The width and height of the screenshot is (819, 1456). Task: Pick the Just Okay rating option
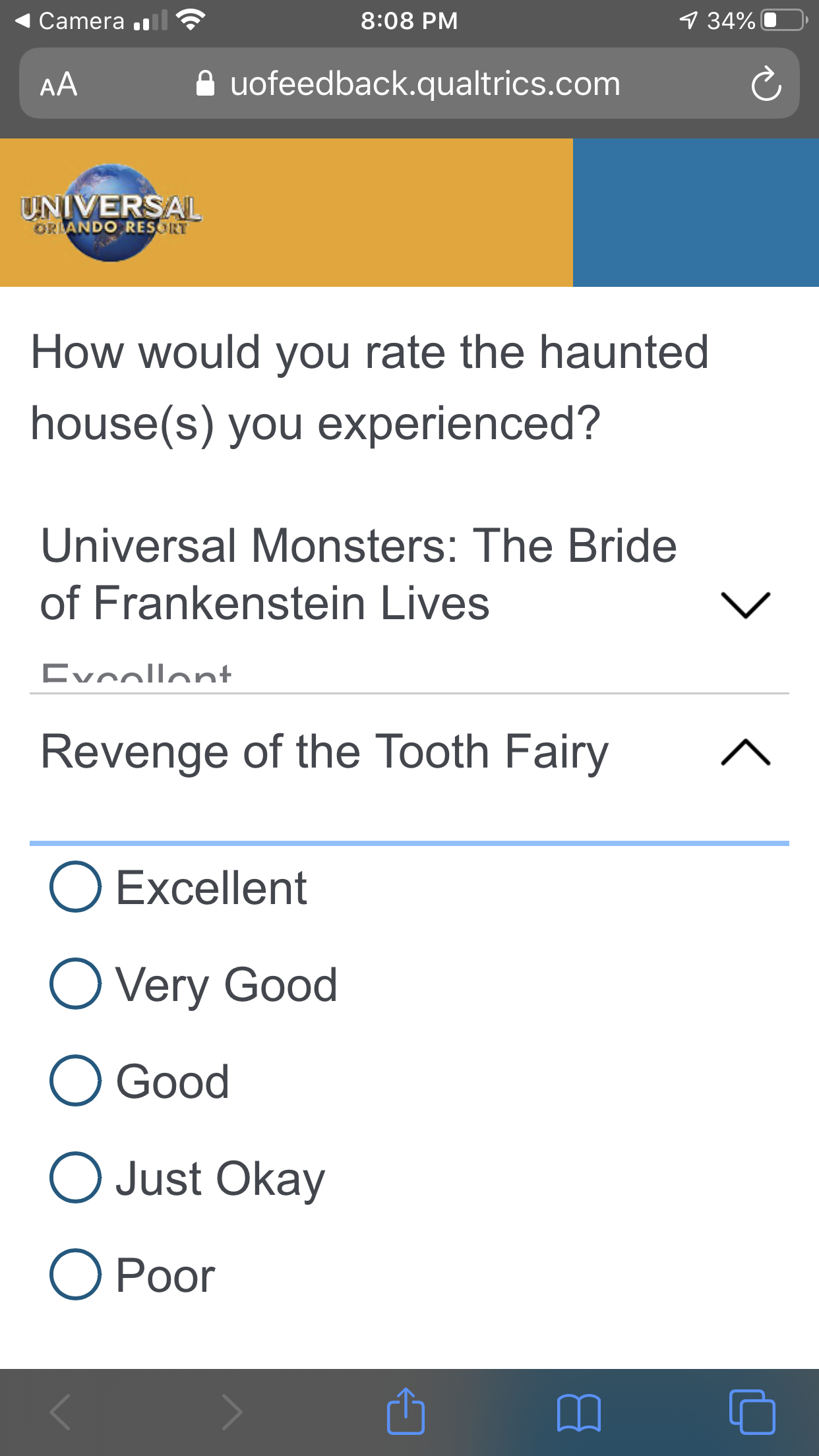(x=76, y=1177)
